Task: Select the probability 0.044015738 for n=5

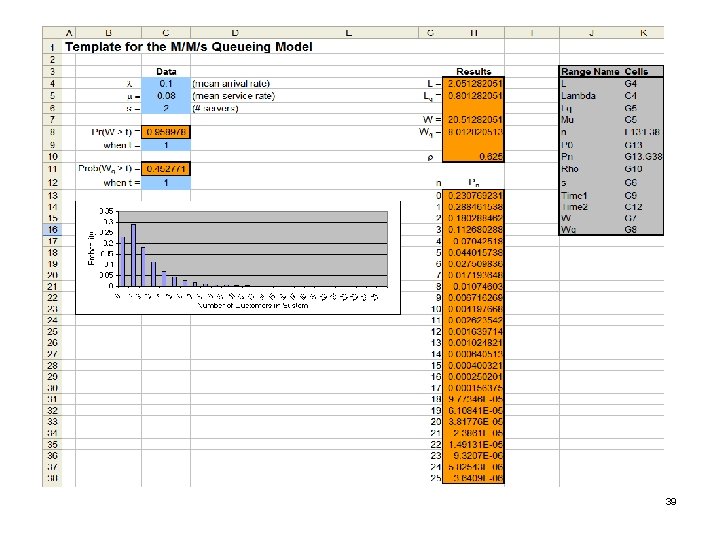Action: [x=473, y=252]
